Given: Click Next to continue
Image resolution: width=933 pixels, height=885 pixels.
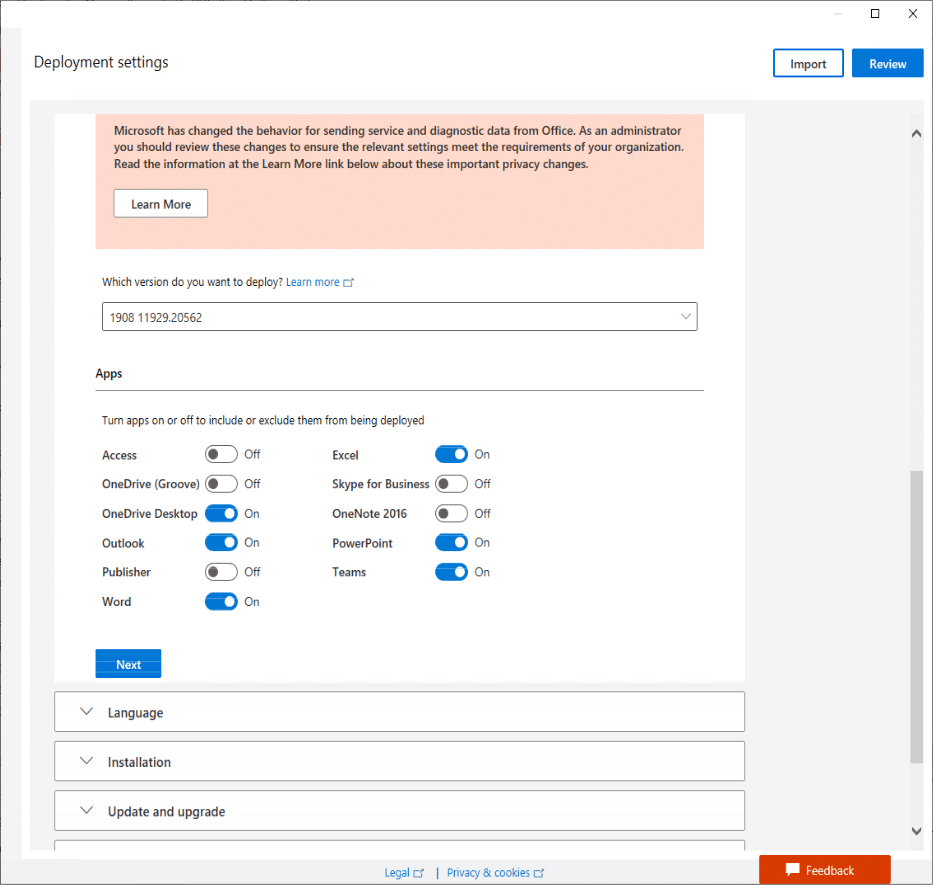Looking at the screenshot, I should [x=128, y=663].
